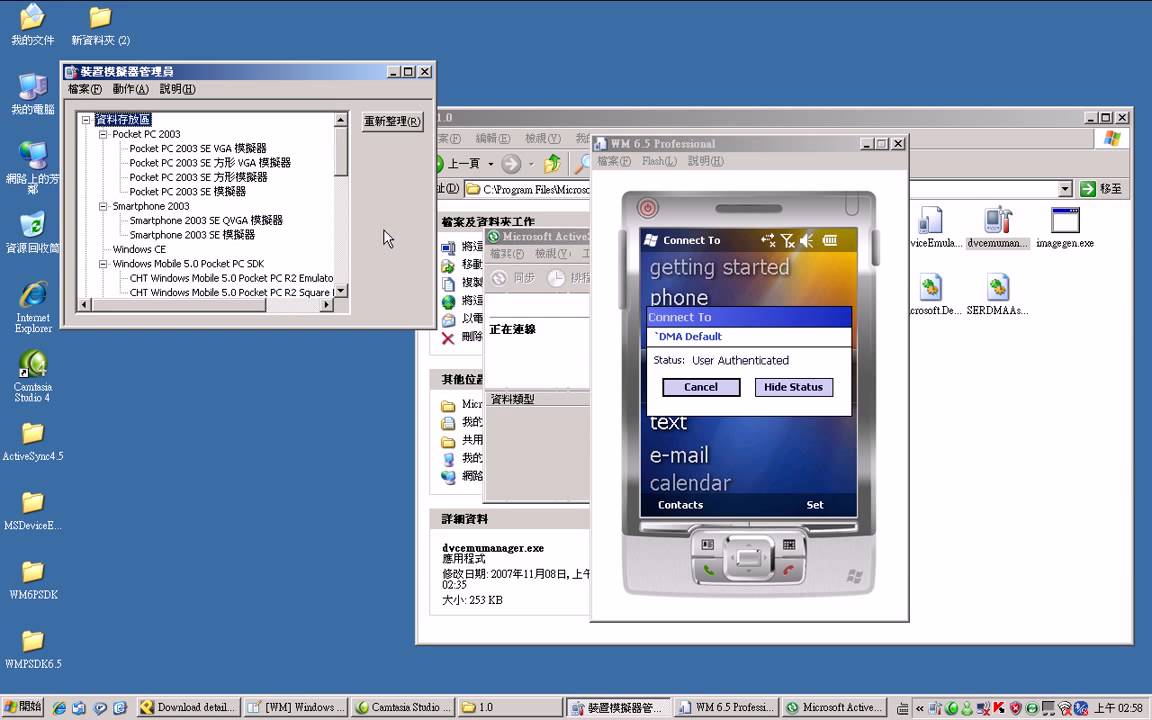
Task: Open the Recycle Bin desktop icon
Action: click(32, 231)
